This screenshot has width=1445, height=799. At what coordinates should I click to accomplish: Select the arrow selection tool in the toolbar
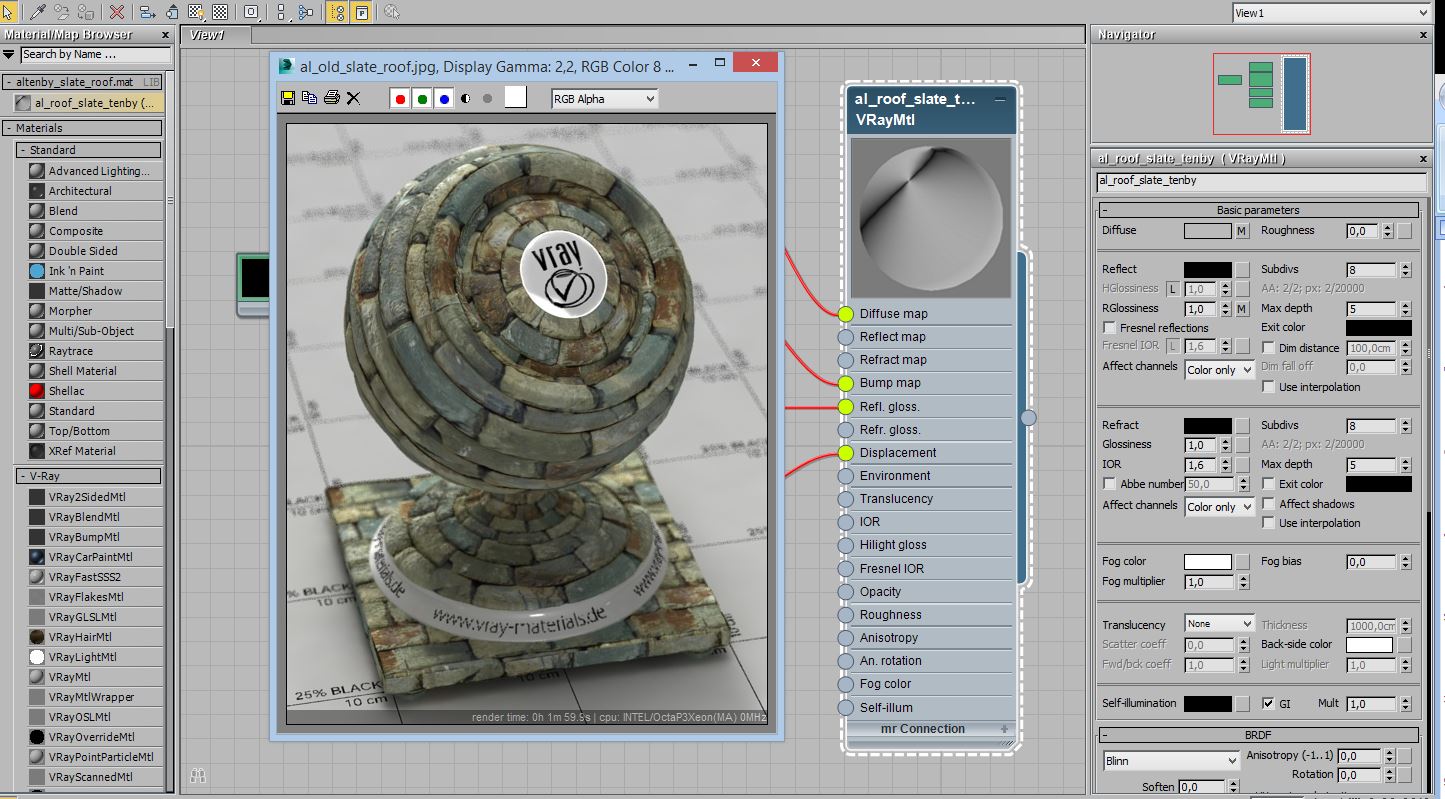pyautogui.click(x=8, y=12)
